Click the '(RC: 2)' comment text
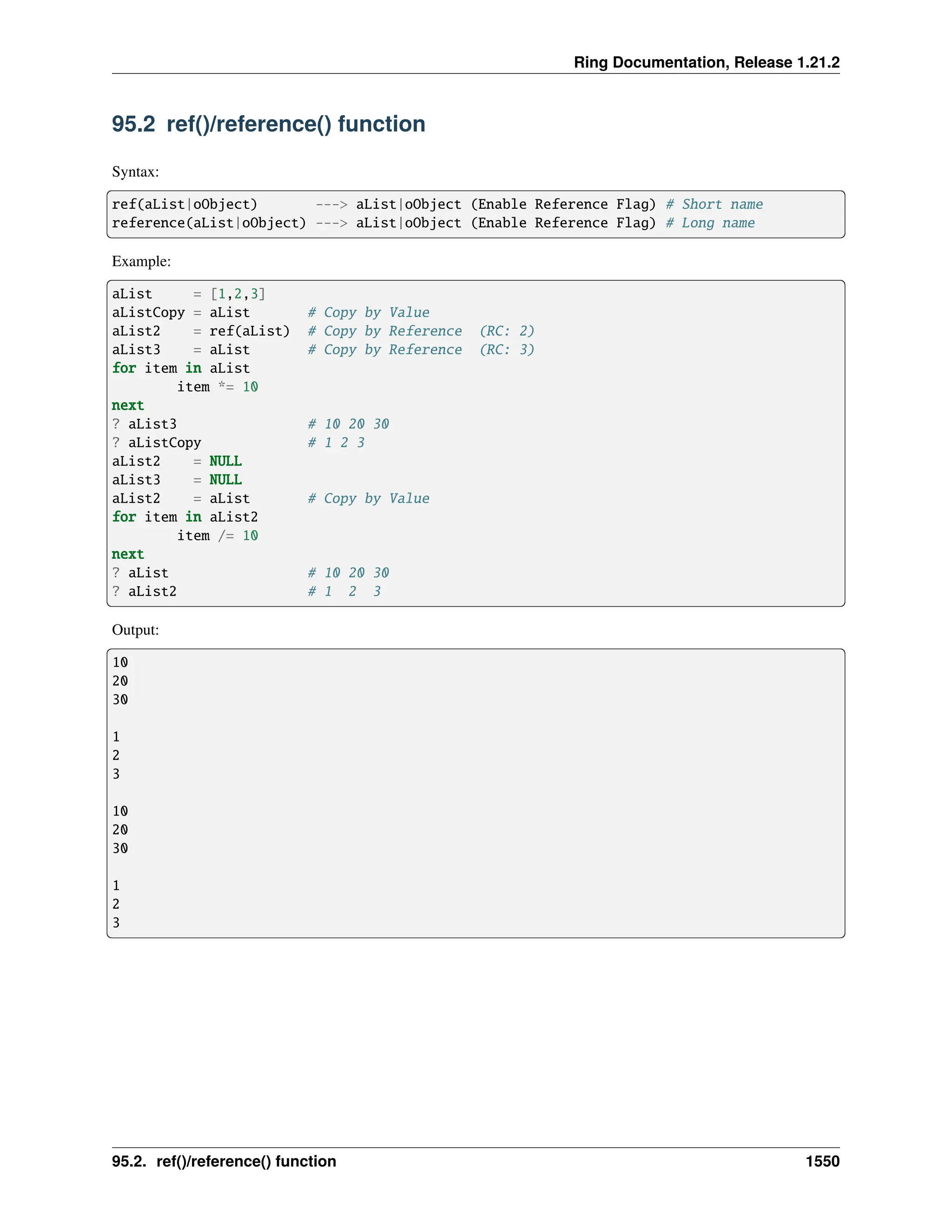This screenshot has width=952, height=1232. pos(507,331)
